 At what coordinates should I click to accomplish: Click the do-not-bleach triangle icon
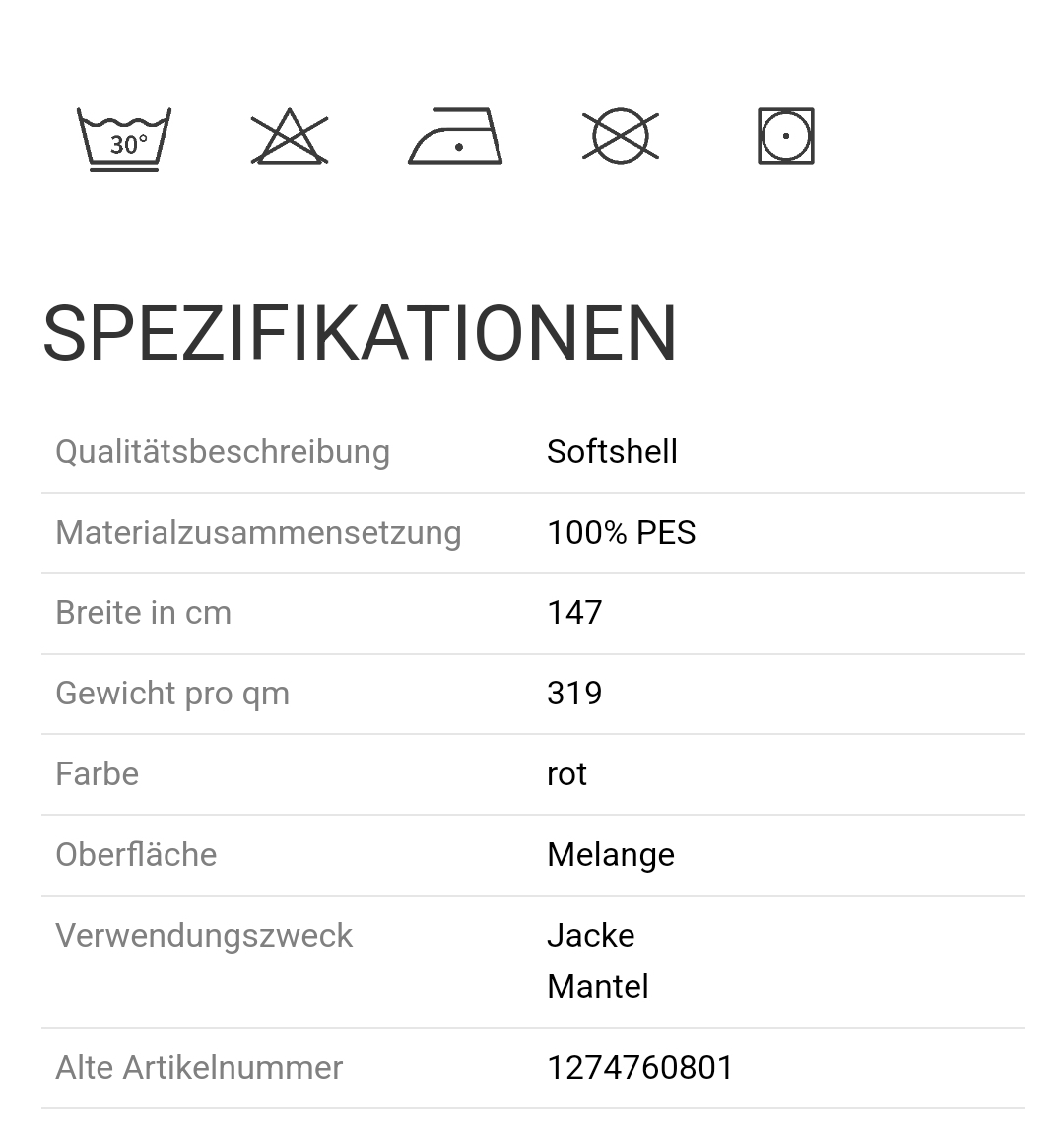[x=290, y=137]
